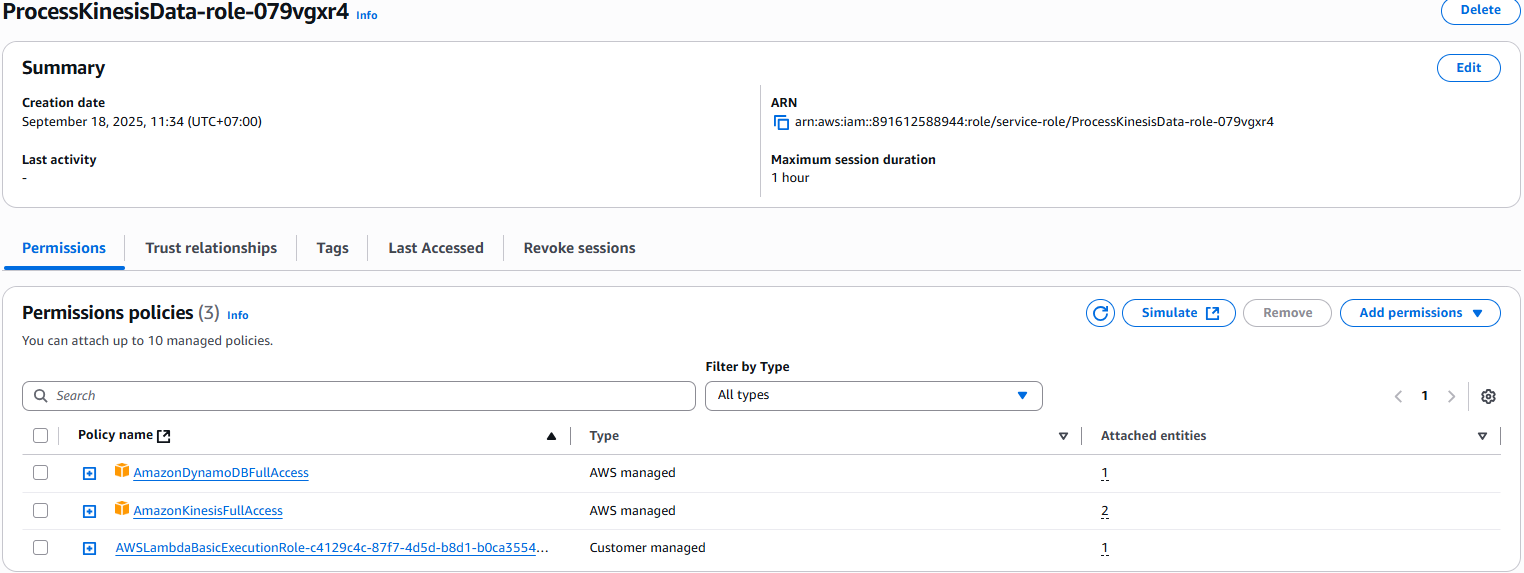Select the AmazonDynamoDBFullAccess policy checkbox
1524x573 pixels.
(x=40, y=473)
